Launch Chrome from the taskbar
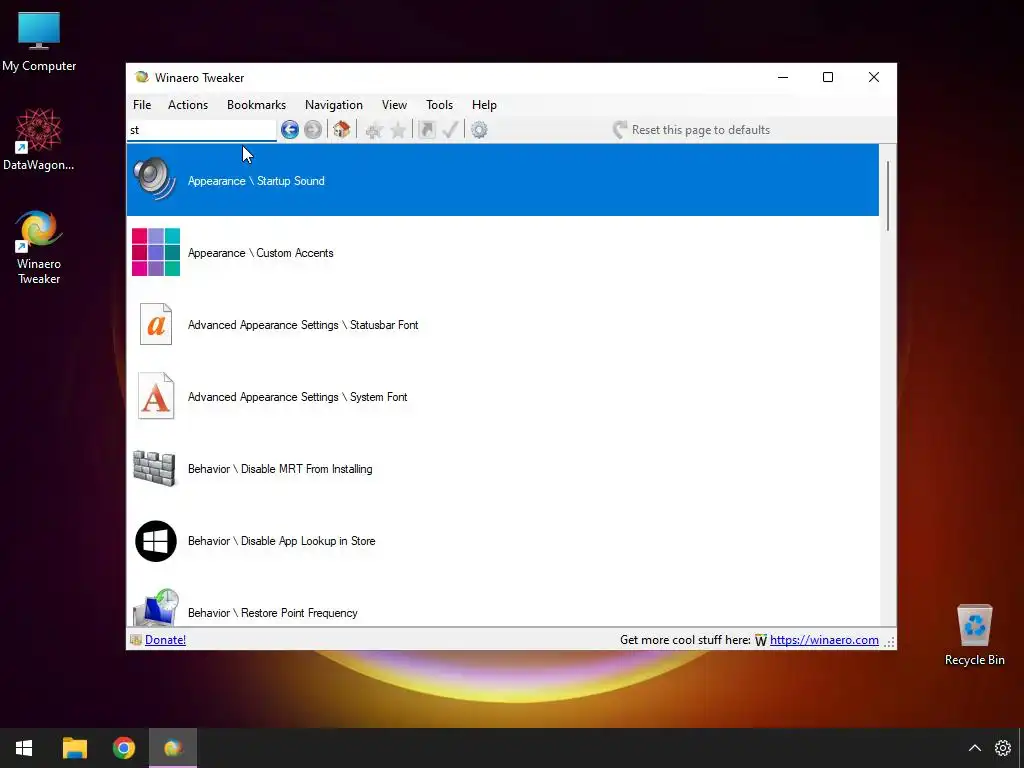The image size is (1024, 768). (x=123, y=748)
